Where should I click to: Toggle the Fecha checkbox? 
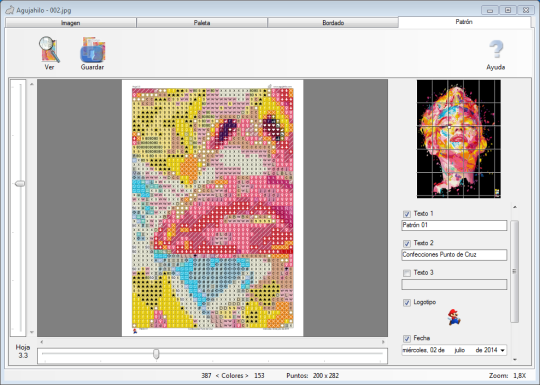(407, 339)
